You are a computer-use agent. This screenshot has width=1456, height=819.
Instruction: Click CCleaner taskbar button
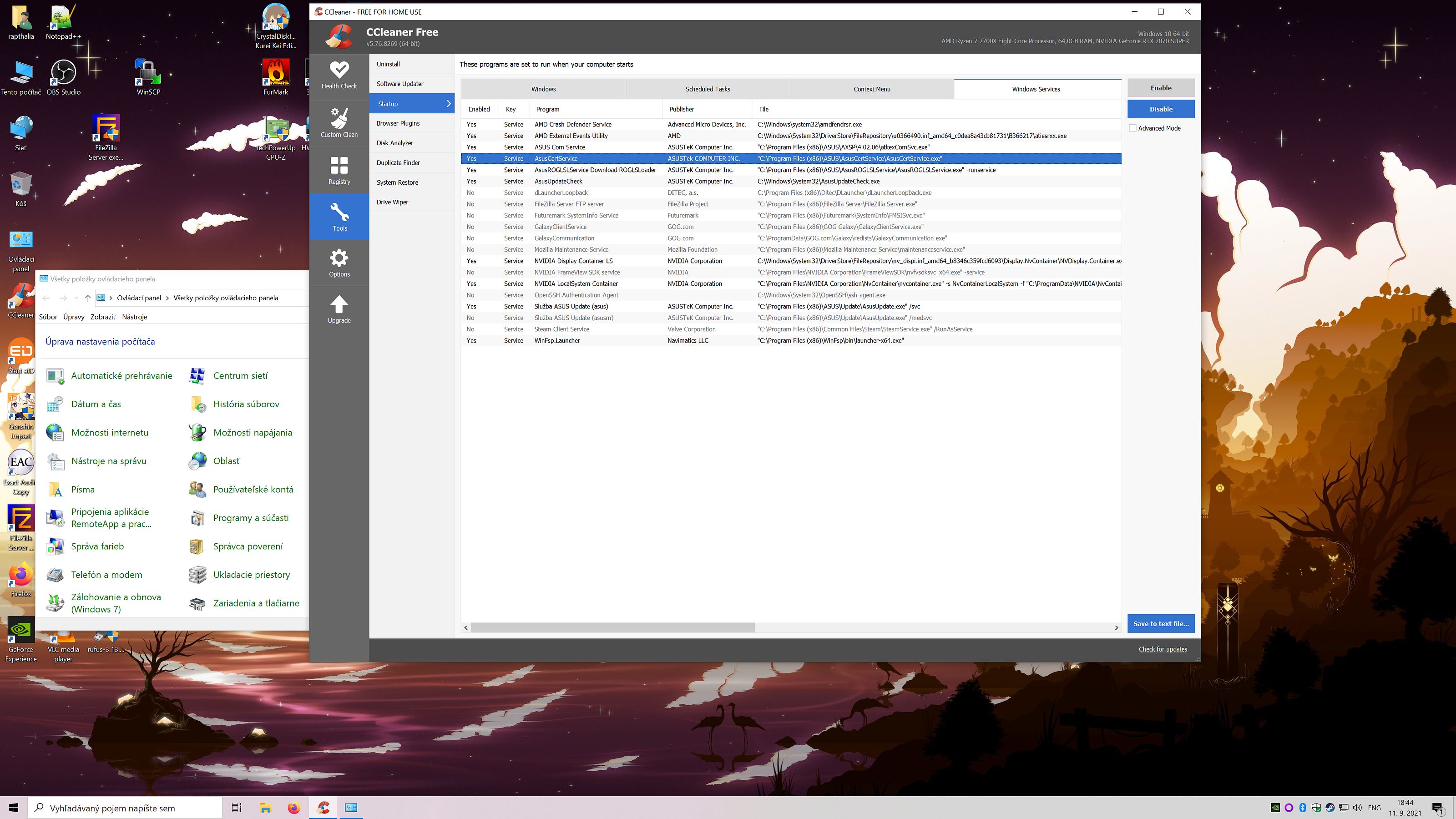pyautogui.click(x=323, y=808)
